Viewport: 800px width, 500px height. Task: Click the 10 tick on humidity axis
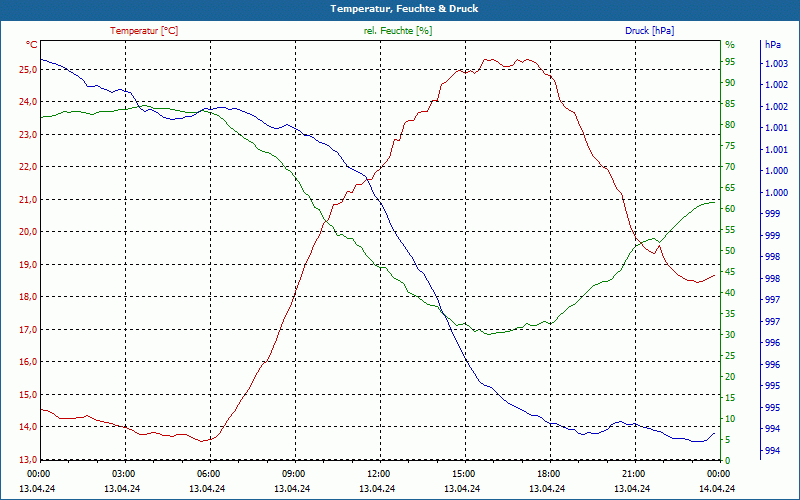[x=730, y=418]
